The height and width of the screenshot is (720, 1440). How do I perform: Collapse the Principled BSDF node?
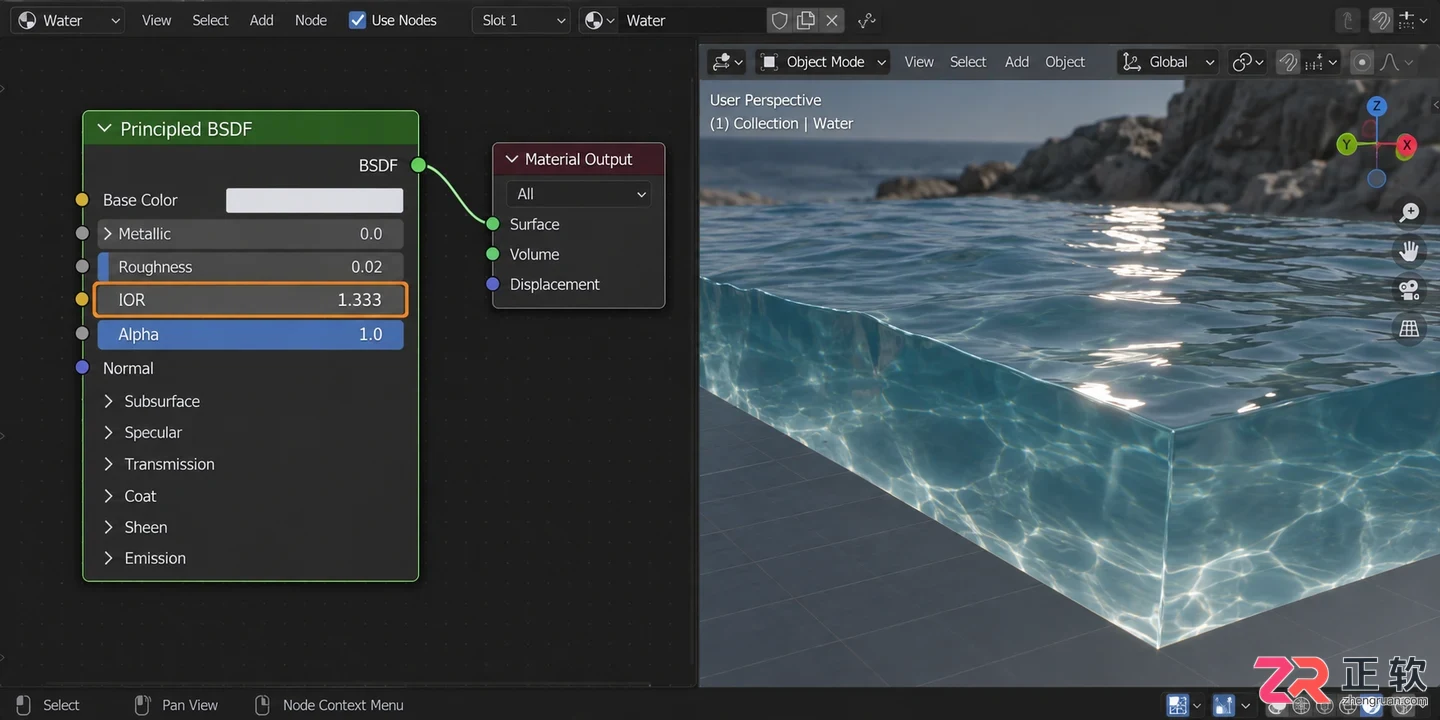coord(104,129)
